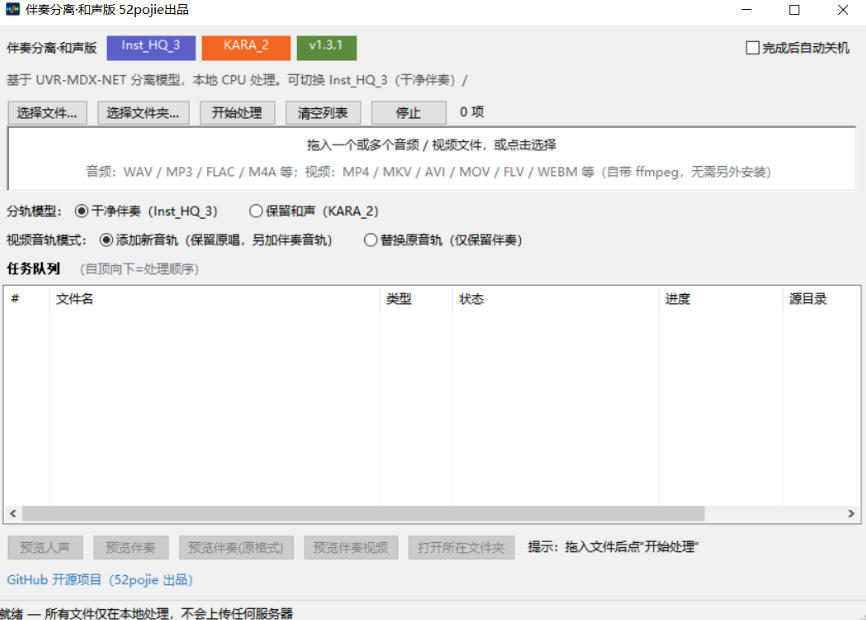This screenshot has width=866, height=620.
Task: Click the 0 项 item count text
Action: pos(472,112)
